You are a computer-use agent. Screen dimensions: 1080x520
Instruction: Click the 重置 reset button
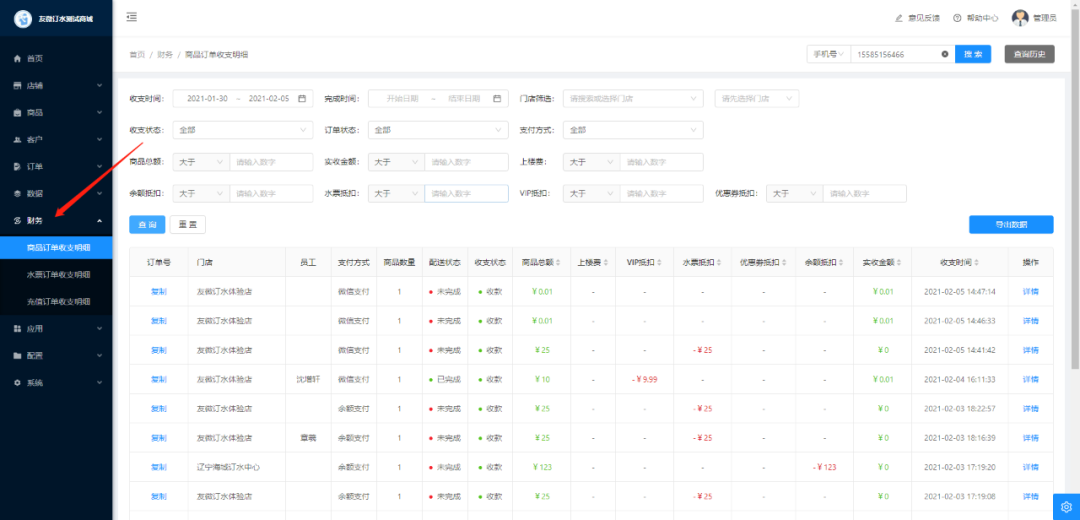[187, 225]
